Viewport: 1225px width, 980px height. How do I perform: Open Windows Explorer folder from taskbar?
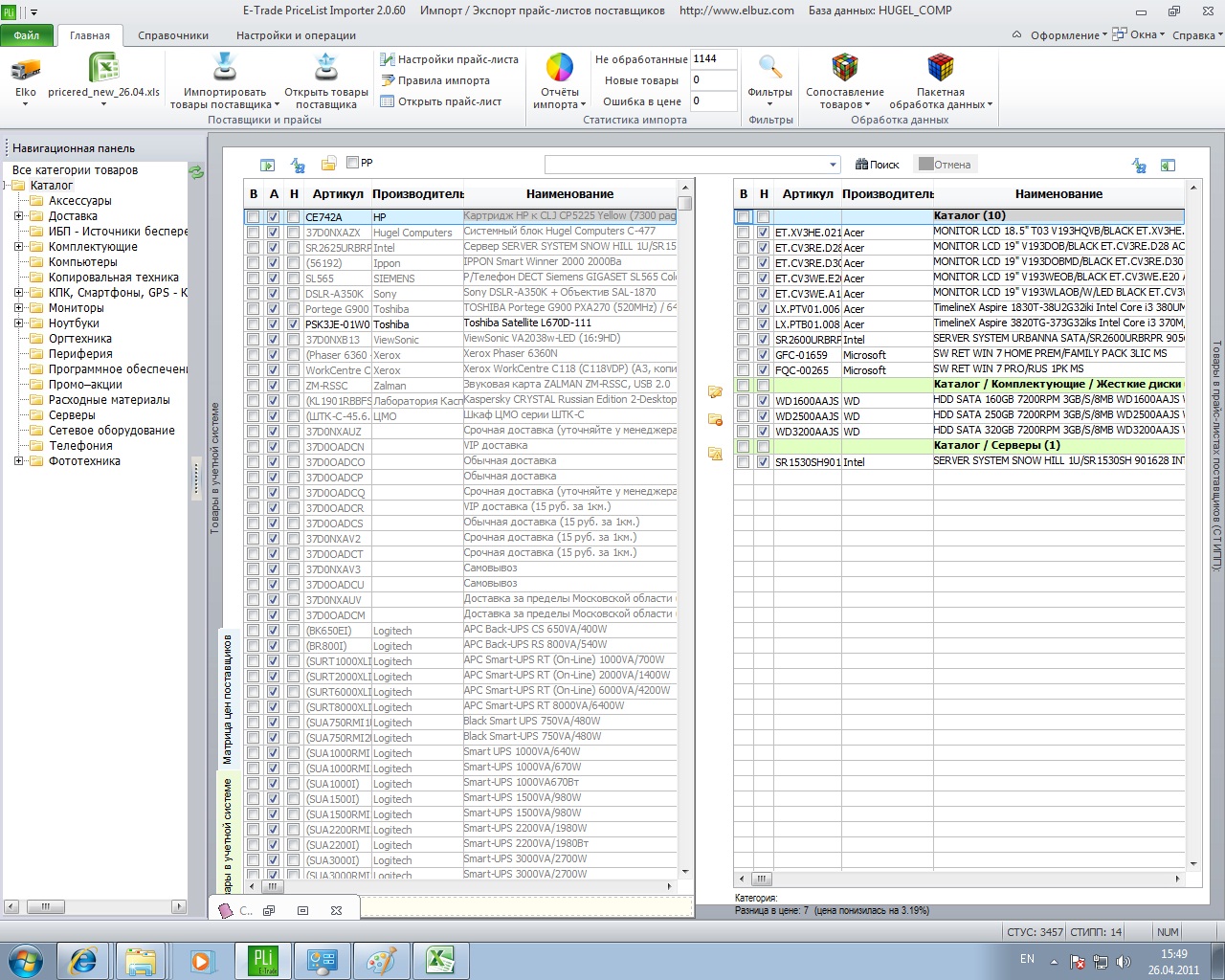143,960
